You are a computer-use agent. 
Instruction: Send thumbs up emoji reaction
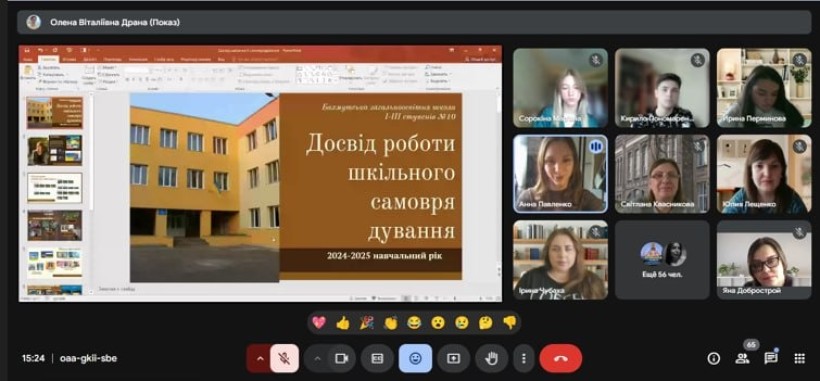tap(343, 322)
